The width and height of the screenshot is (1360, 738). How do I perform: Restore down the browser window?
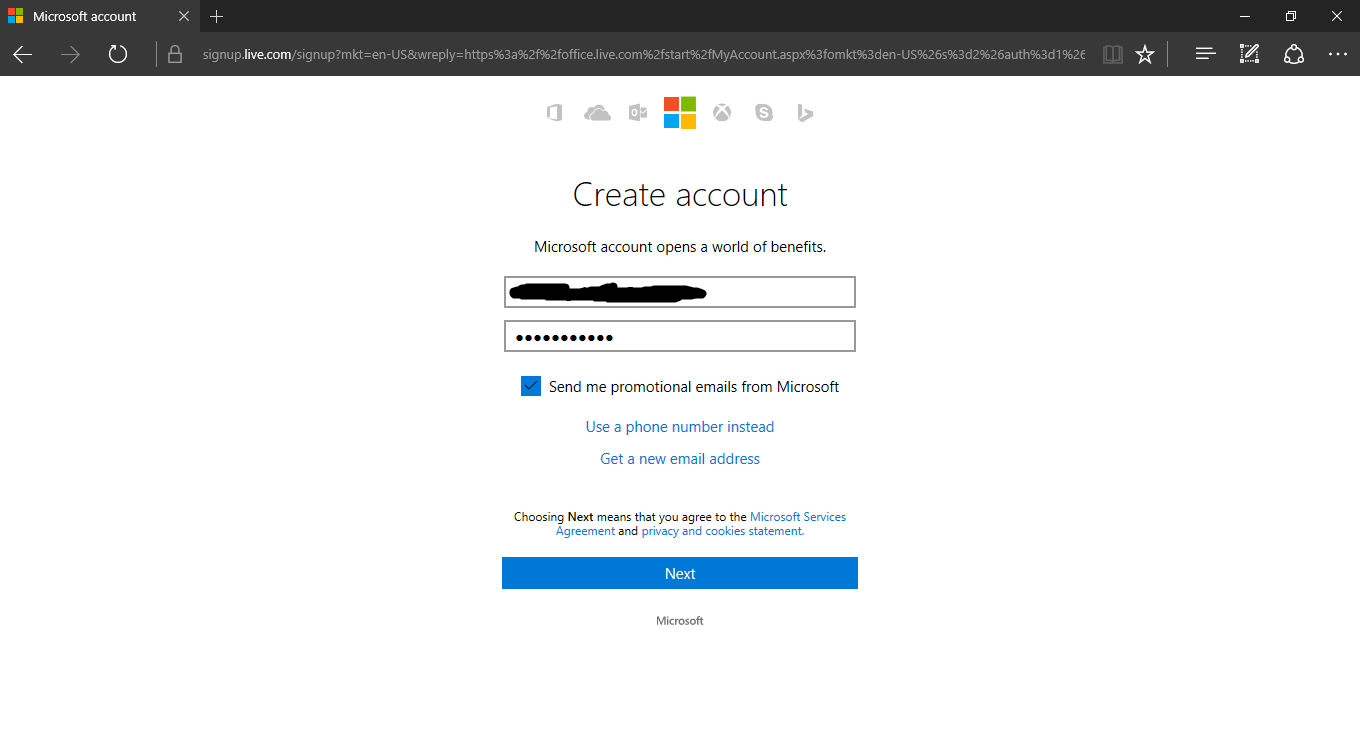coord(1291,16)
